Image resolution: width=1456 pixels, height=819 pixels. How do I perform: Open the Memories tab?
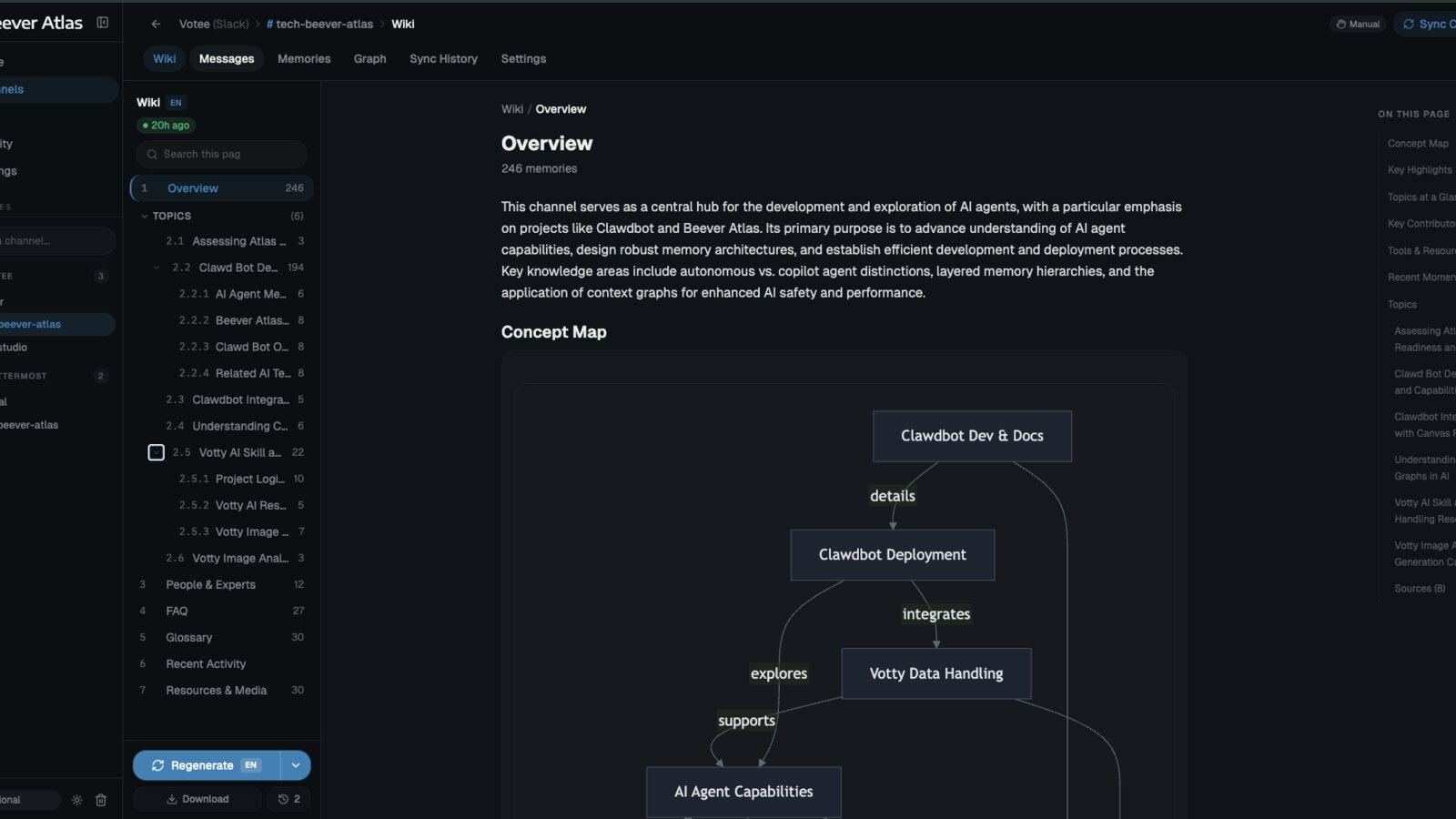pyautogui.click(x=304, y=58)
